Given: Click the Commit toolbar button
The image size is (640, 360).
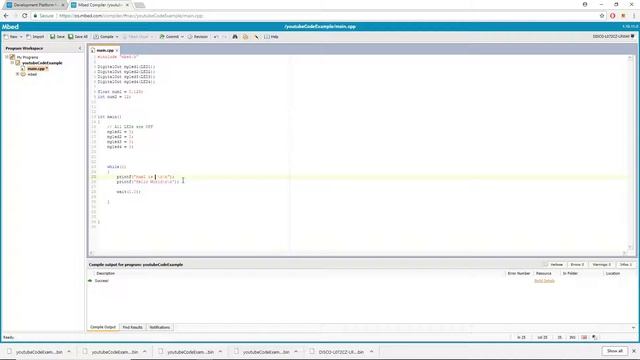Looking at the screenshot, I should click(x=169, y=37).
